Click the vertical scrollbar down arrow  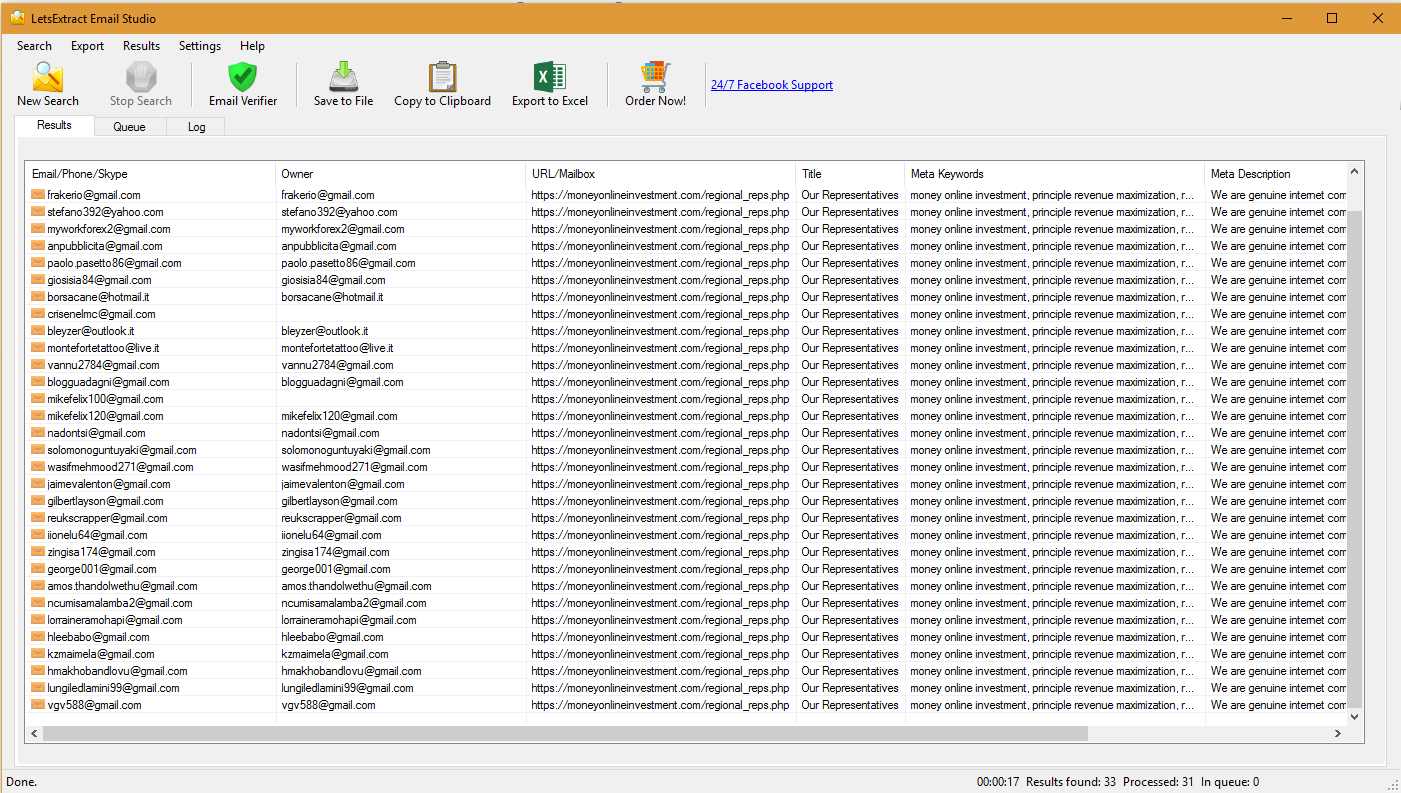coord(1355,716)
